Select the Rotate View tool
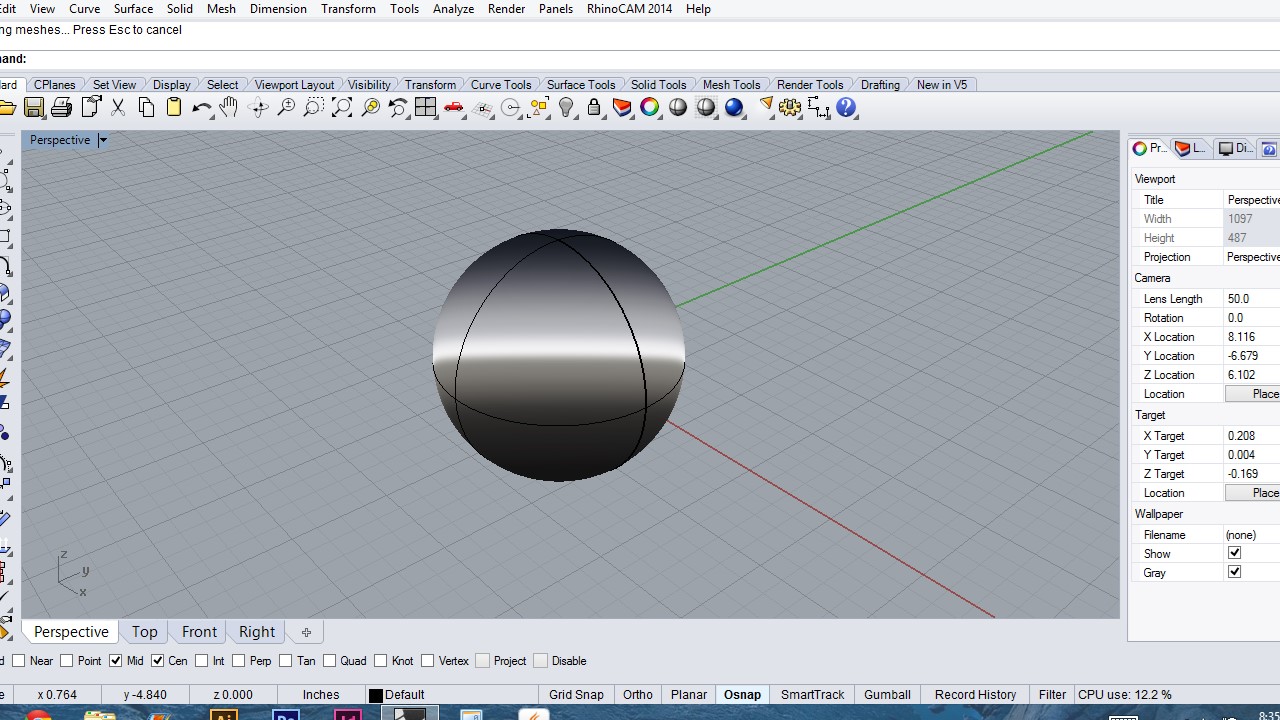 coord(258,108)
